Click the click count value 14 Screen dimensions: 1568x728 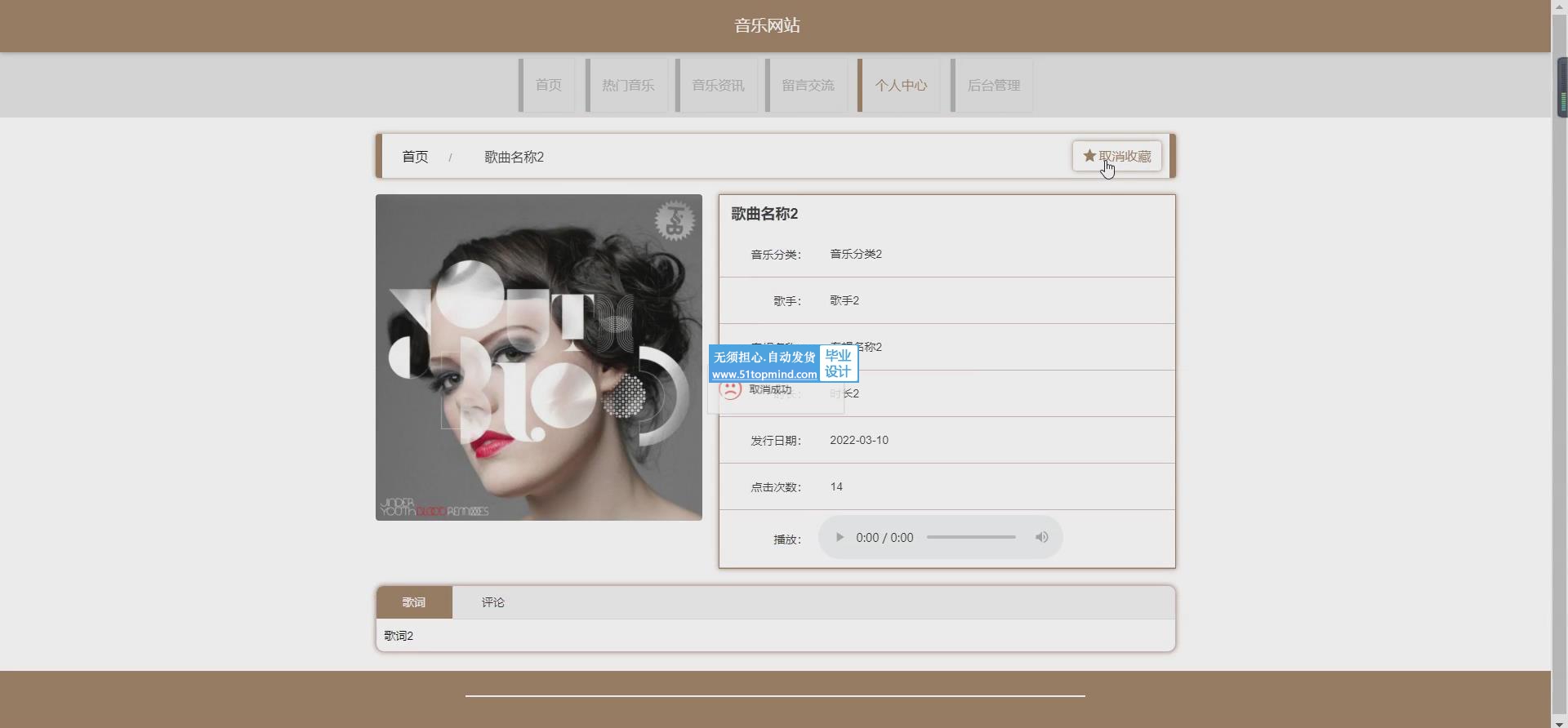[x=836, y=486]
